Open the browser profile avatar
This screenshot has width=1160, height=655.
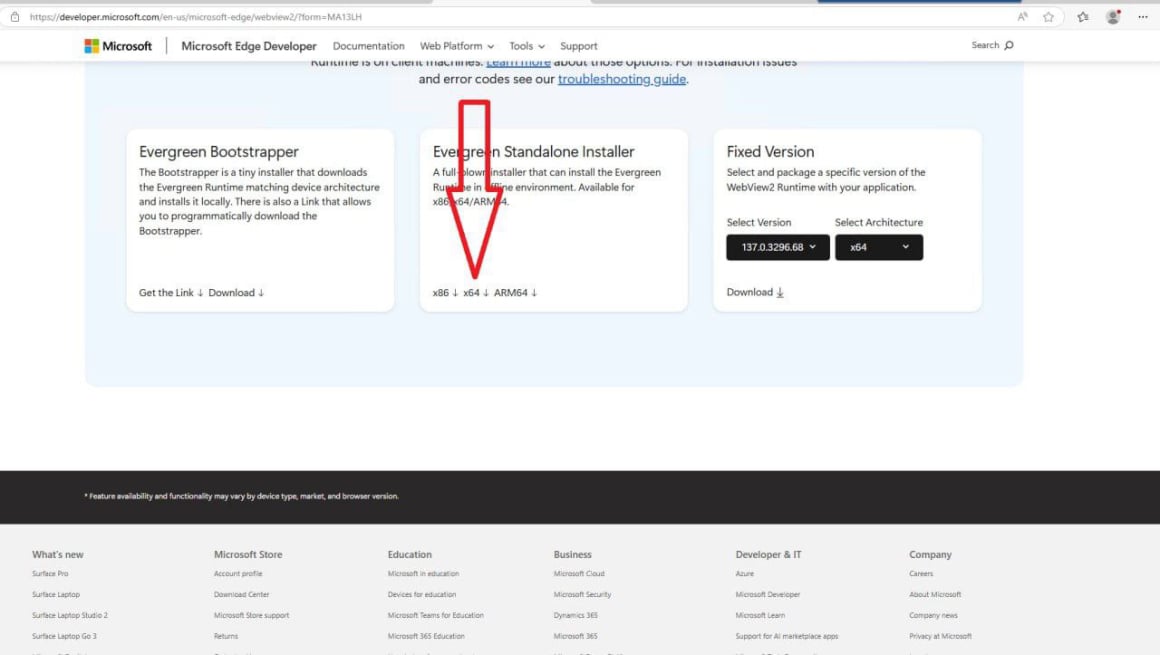tap(1113, 17)
